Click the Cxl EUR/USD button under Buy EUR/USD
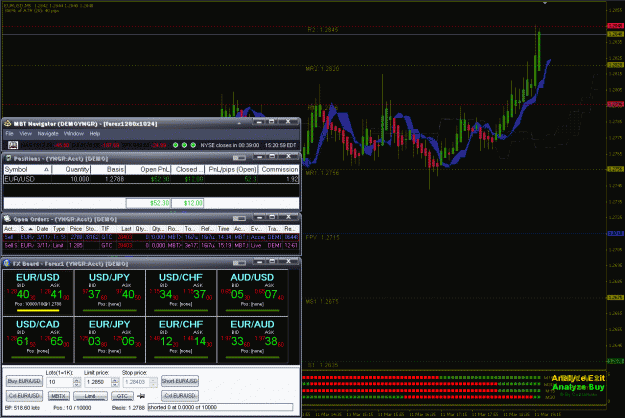Viewport: 625px width, 418px height. click(24, 396)
